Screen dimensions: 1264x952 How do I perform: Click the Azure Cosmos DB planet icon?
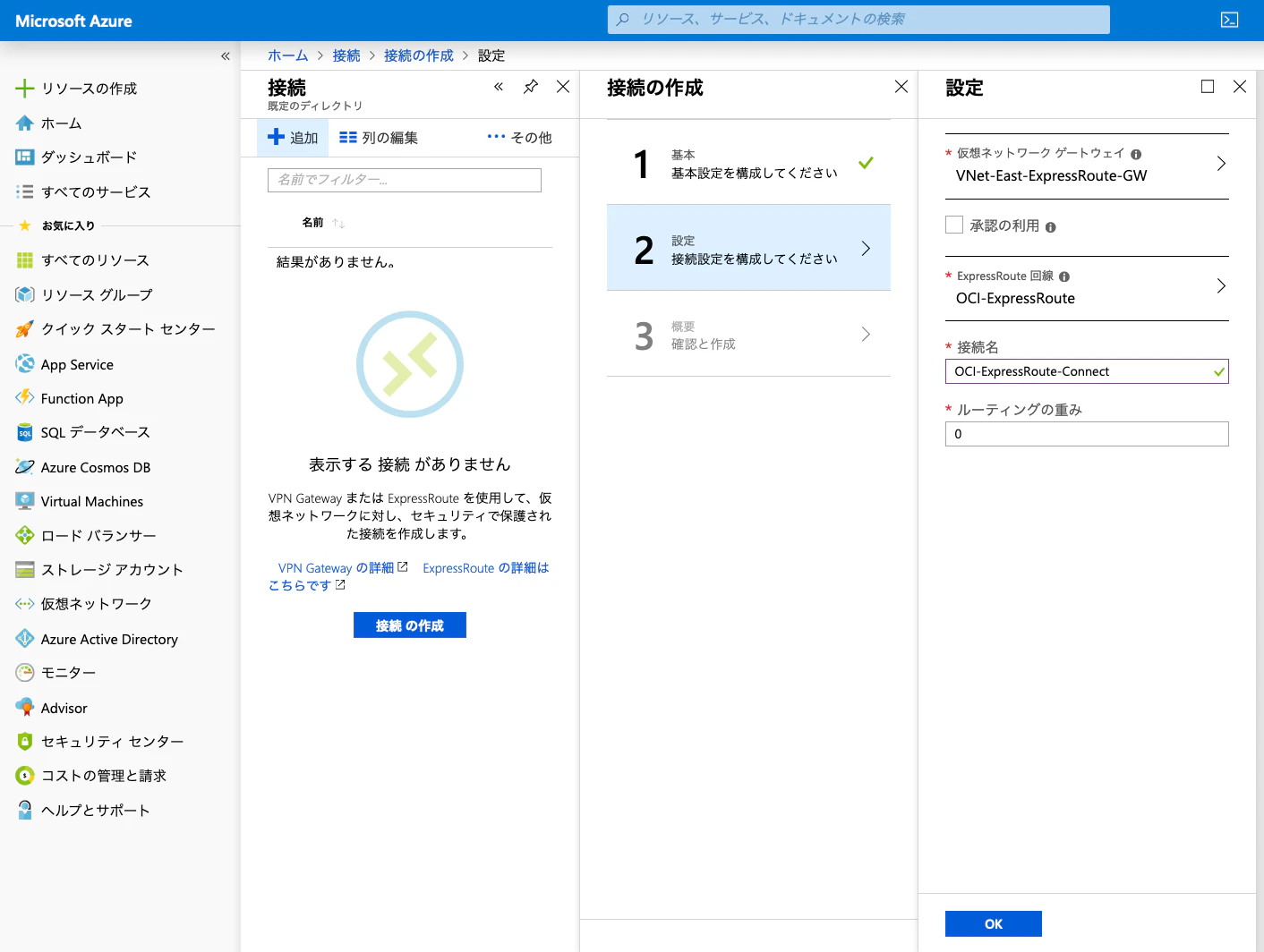25,467
